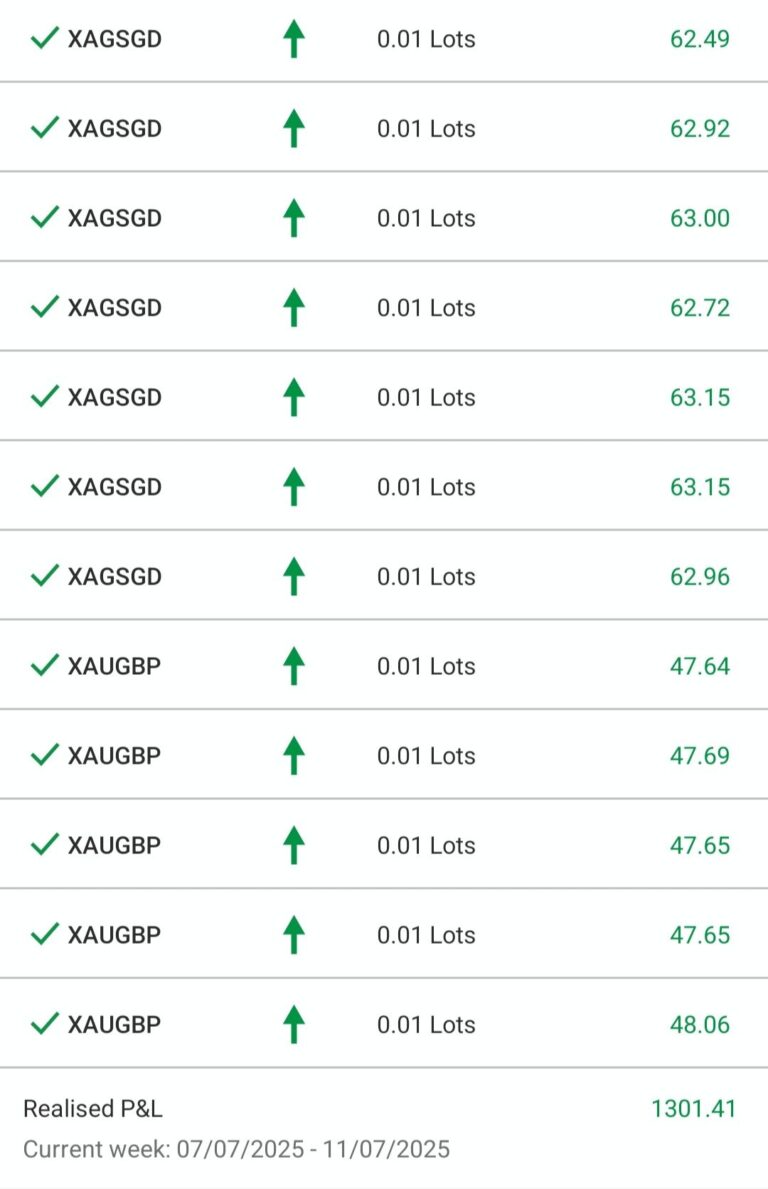Screen dimensions: 768x1189
Task: Click the checkmark on the XAUGBP 48.06 row
Action: point(45,1024)
